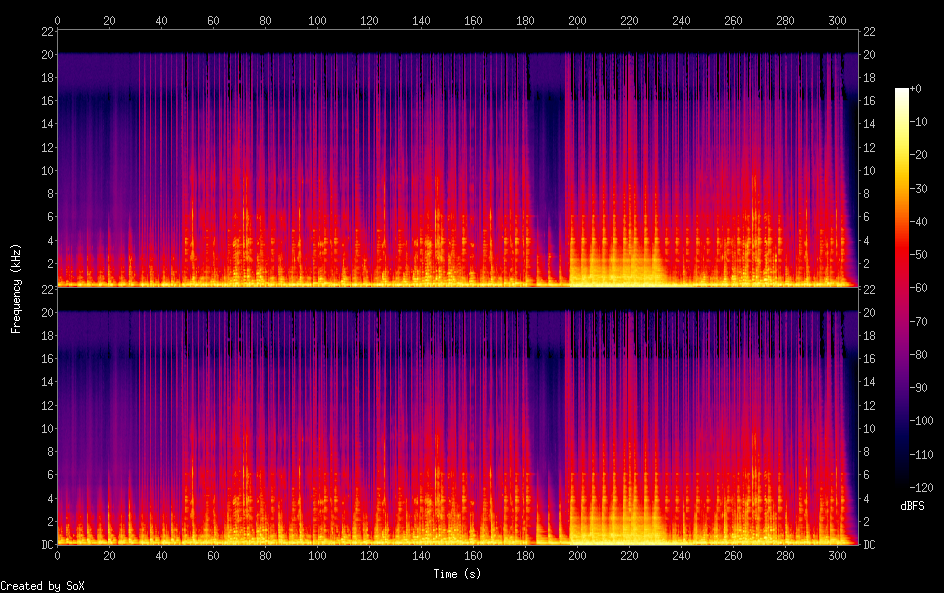Click "12" kHz on upper channel's left axis

click(48, 147)
